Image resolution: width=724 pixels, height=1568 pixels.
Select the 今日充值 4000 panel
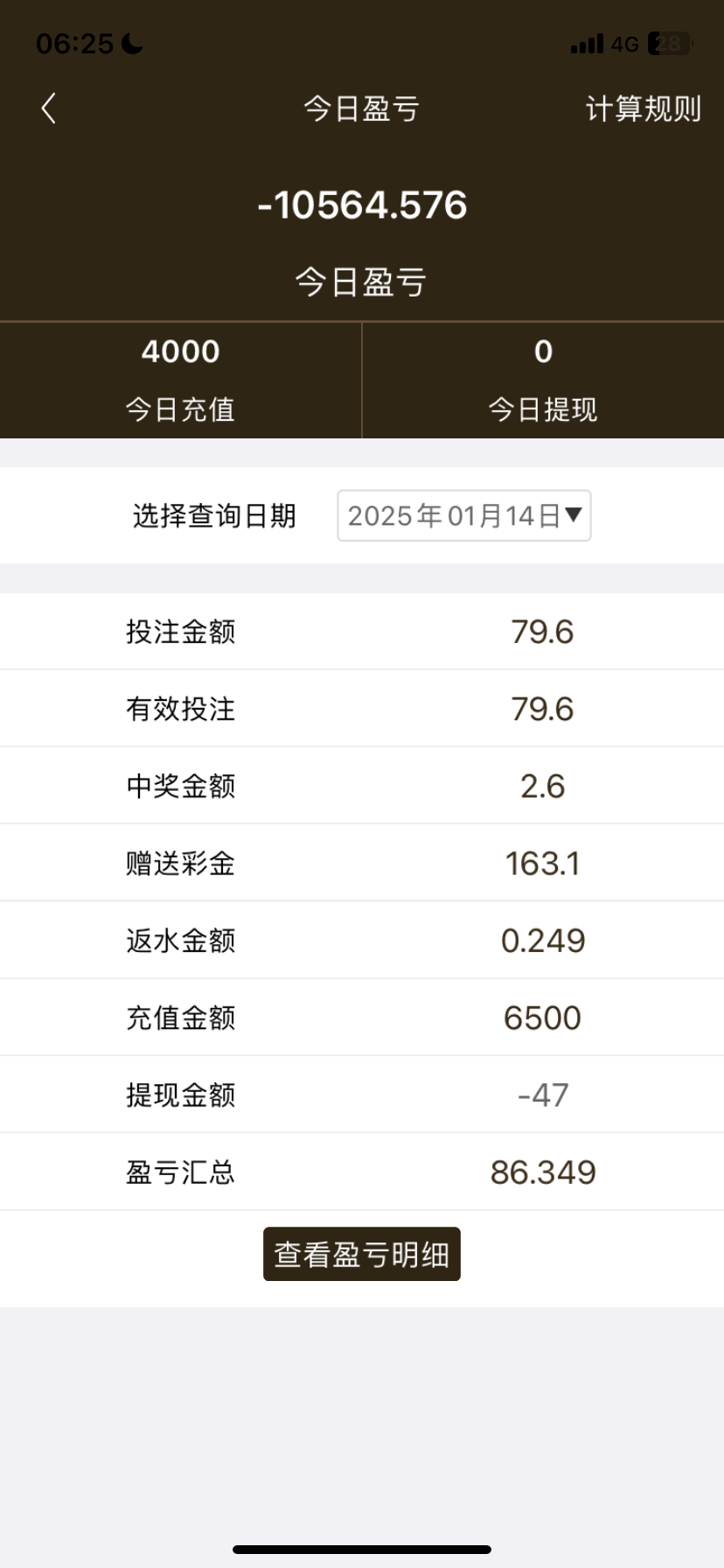(x=180, y=380)
